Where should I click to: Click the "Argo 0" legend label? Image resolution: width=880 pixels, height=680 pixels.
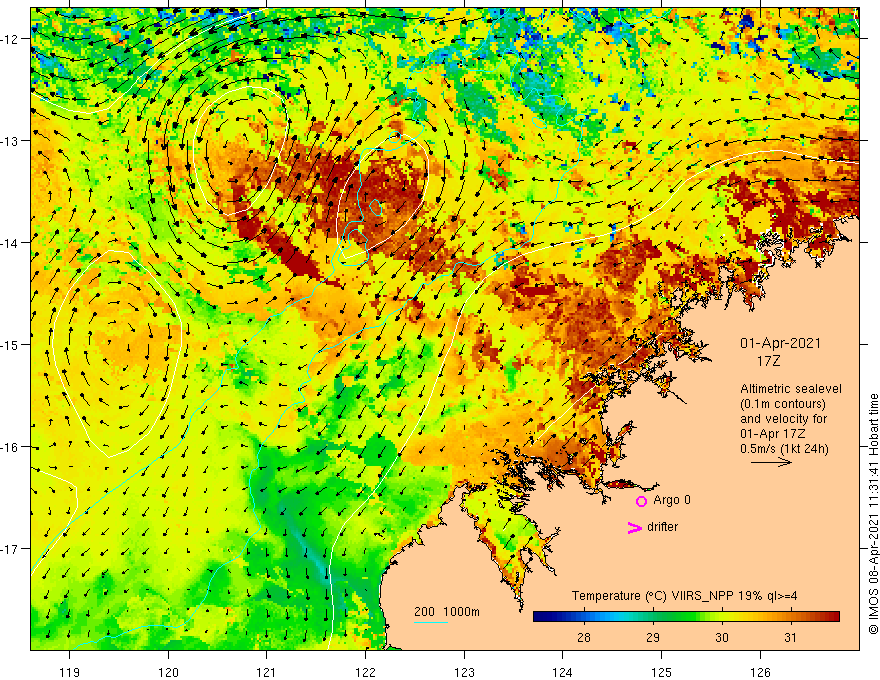coord(672,500)
